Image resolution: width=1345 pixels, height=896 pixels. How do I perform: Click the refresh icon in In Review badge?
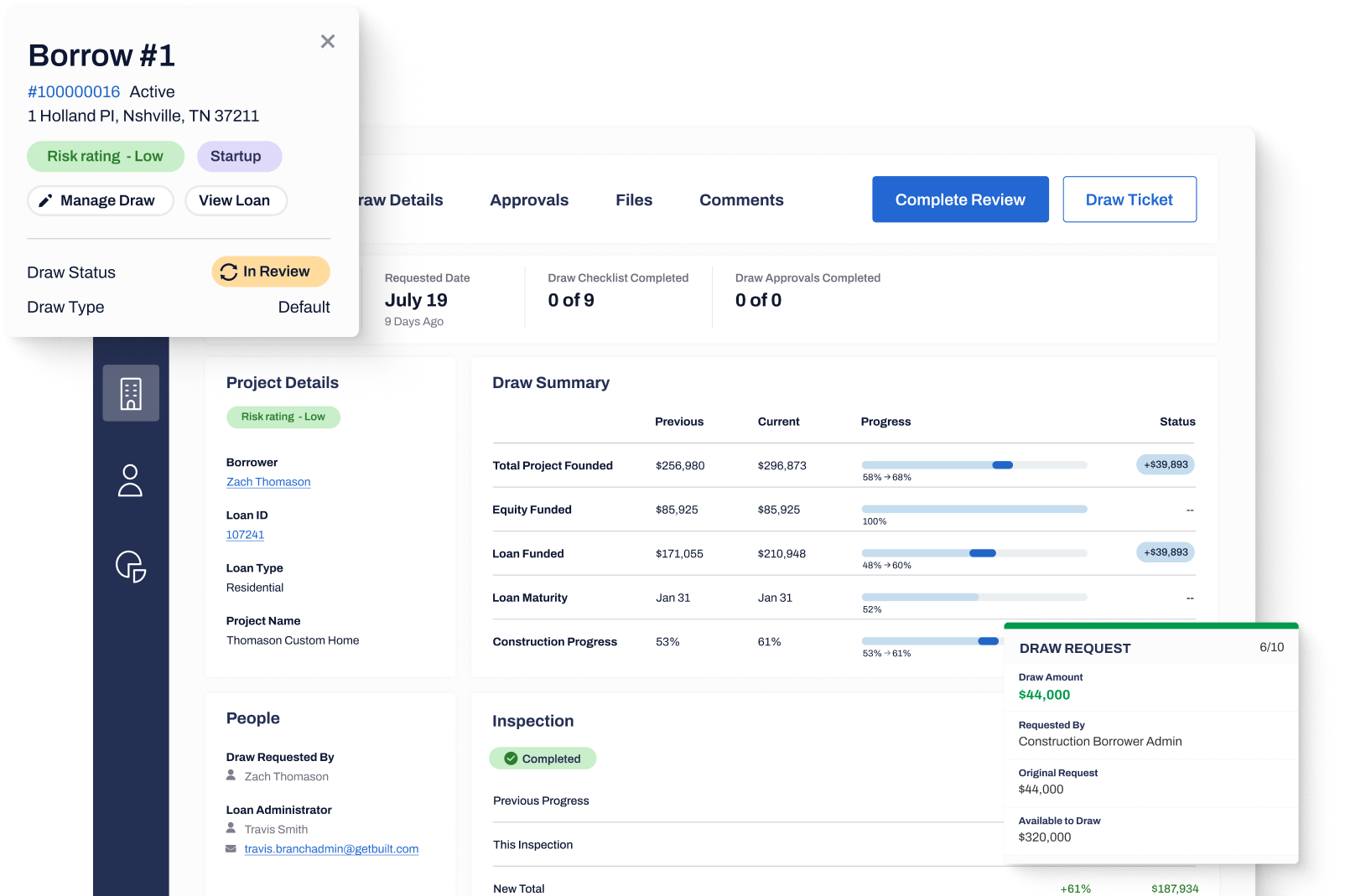pyautogui.click(x=229, y=272)
